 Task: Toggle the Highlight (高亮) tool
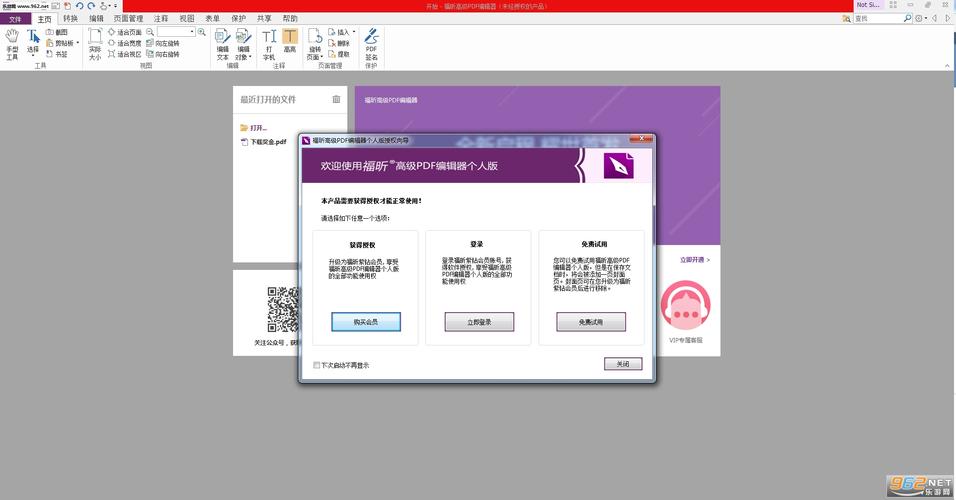click(x=290, y=41)
